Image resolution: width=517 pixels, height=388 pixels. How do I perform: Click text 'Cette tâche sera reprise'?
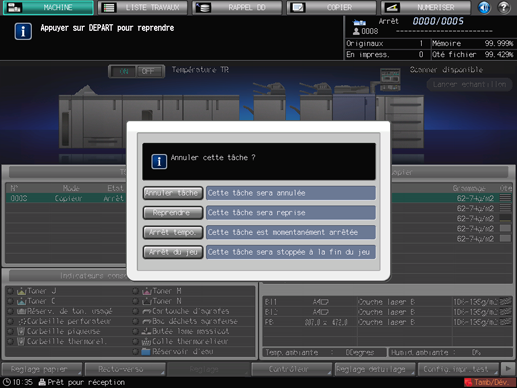point(256,213)
